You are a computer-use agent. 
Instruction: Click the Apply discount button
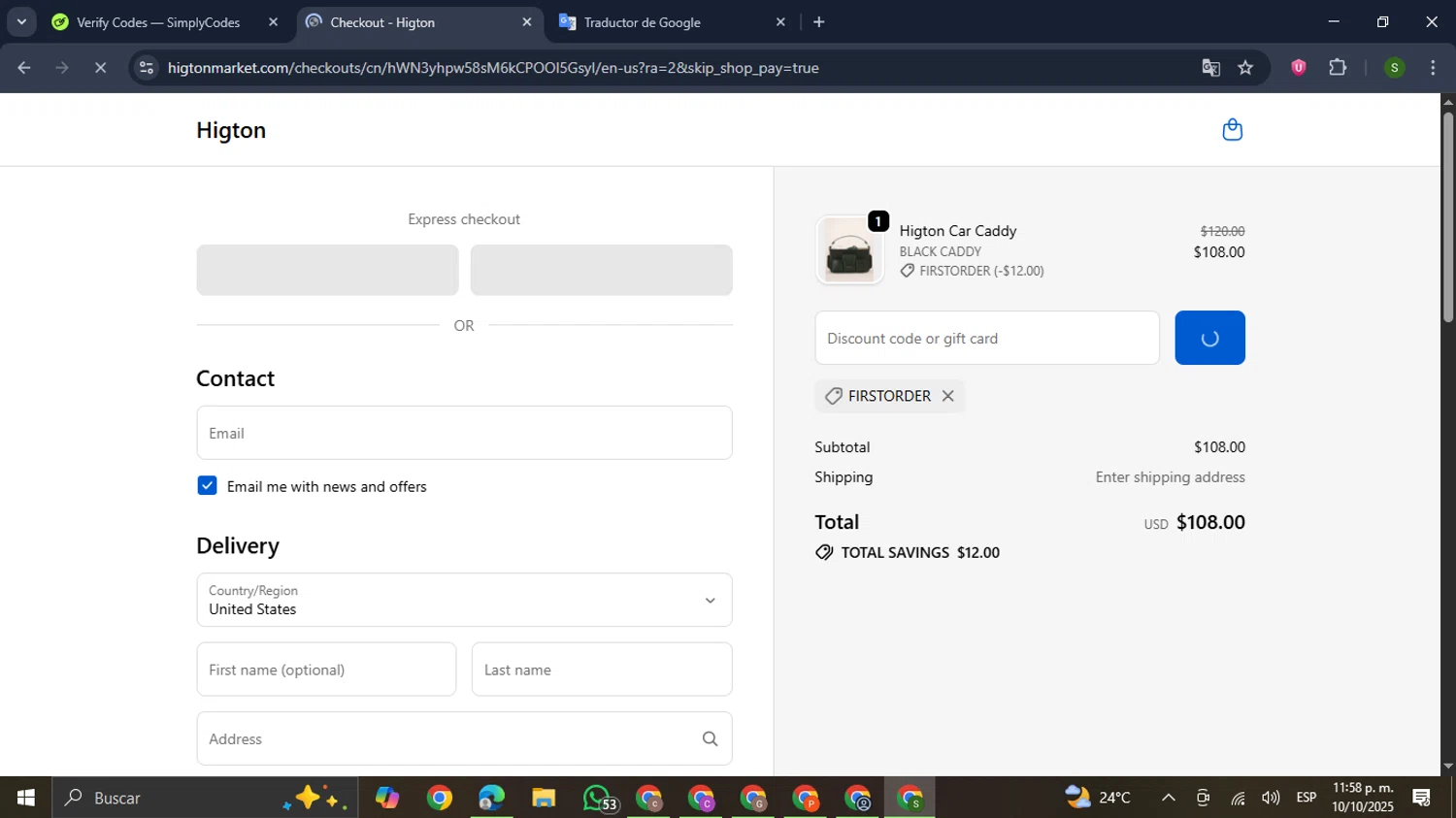click(1209, 338)
